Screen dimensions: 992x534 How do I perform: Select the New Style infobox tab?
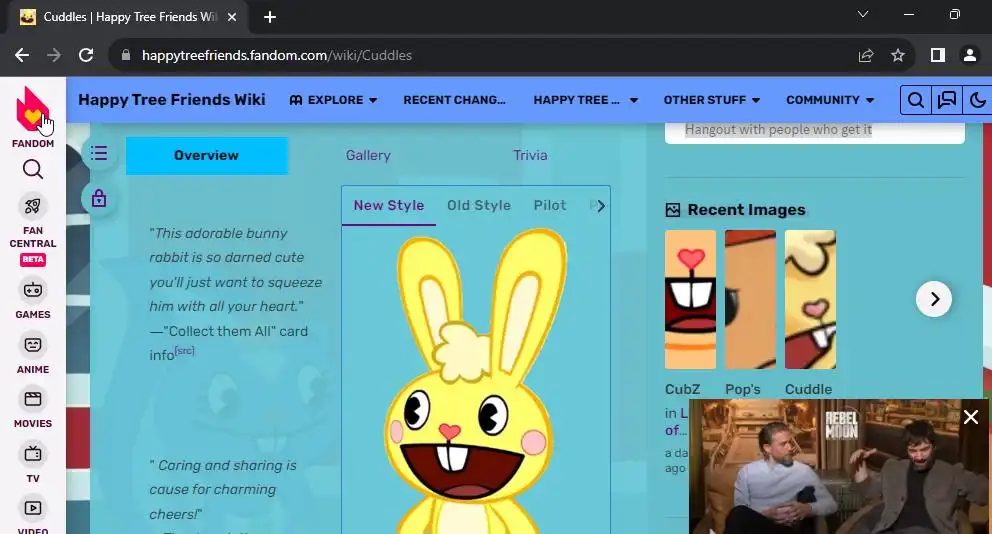click(389, 206)
